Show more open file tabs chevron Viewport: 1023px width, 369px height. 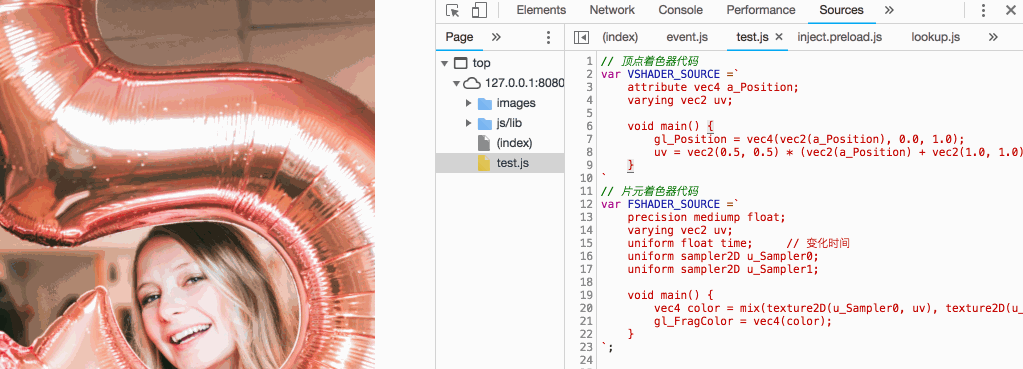tap(993, 37)
